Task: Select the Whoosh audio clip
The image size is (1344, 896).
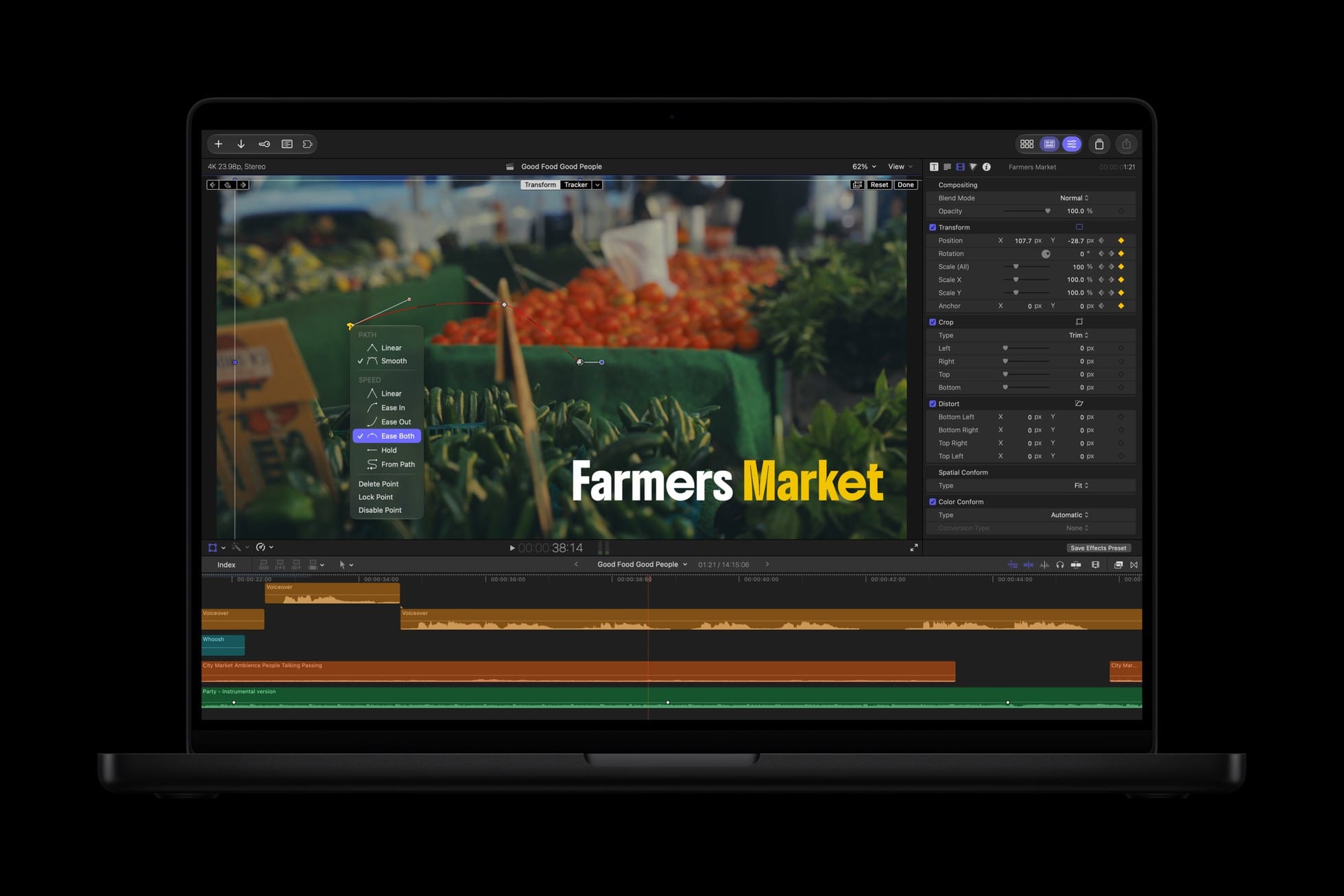Action: (223, 645)
